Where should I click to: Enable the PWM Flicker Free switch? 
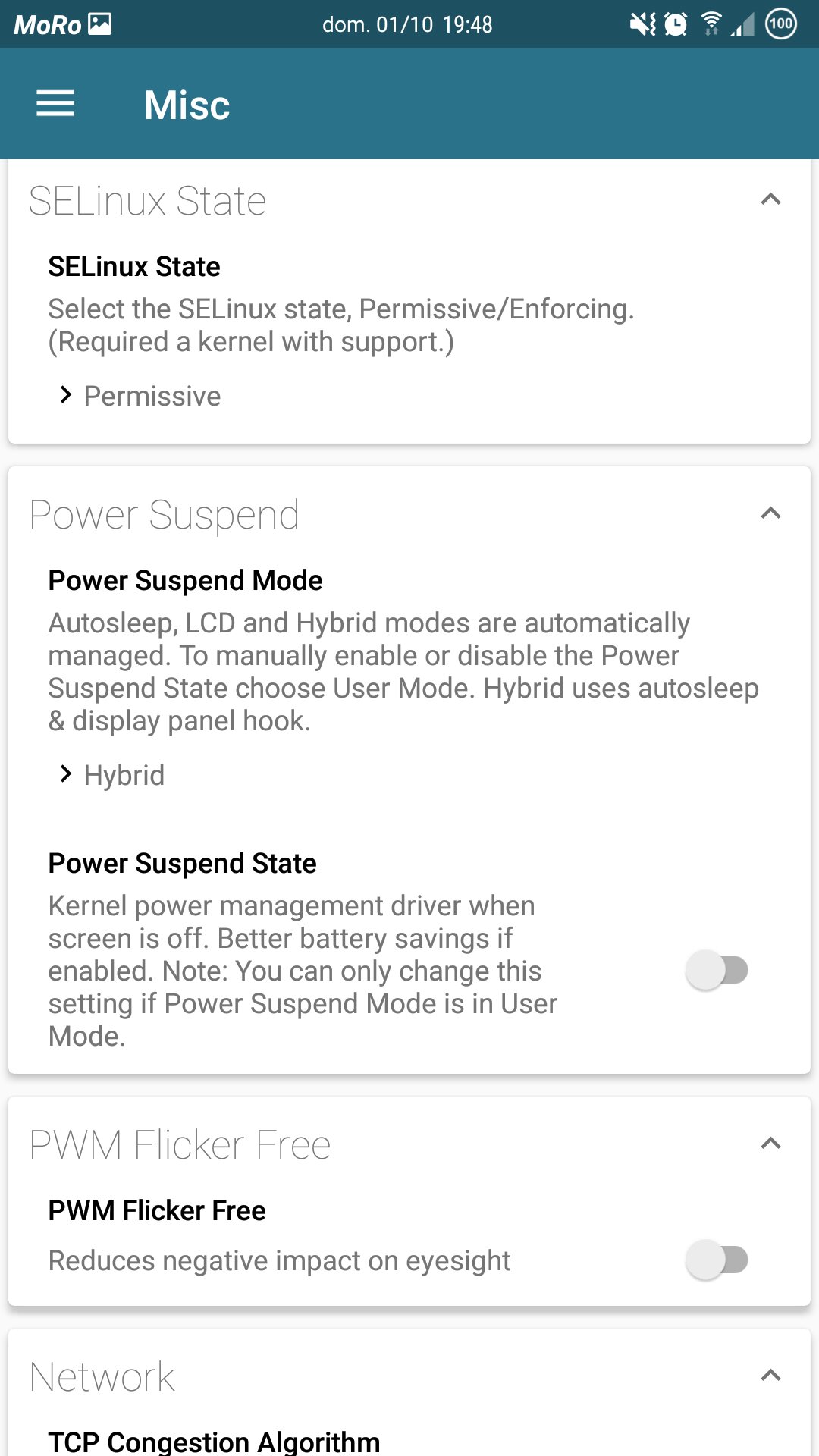tap(717, 1260)
